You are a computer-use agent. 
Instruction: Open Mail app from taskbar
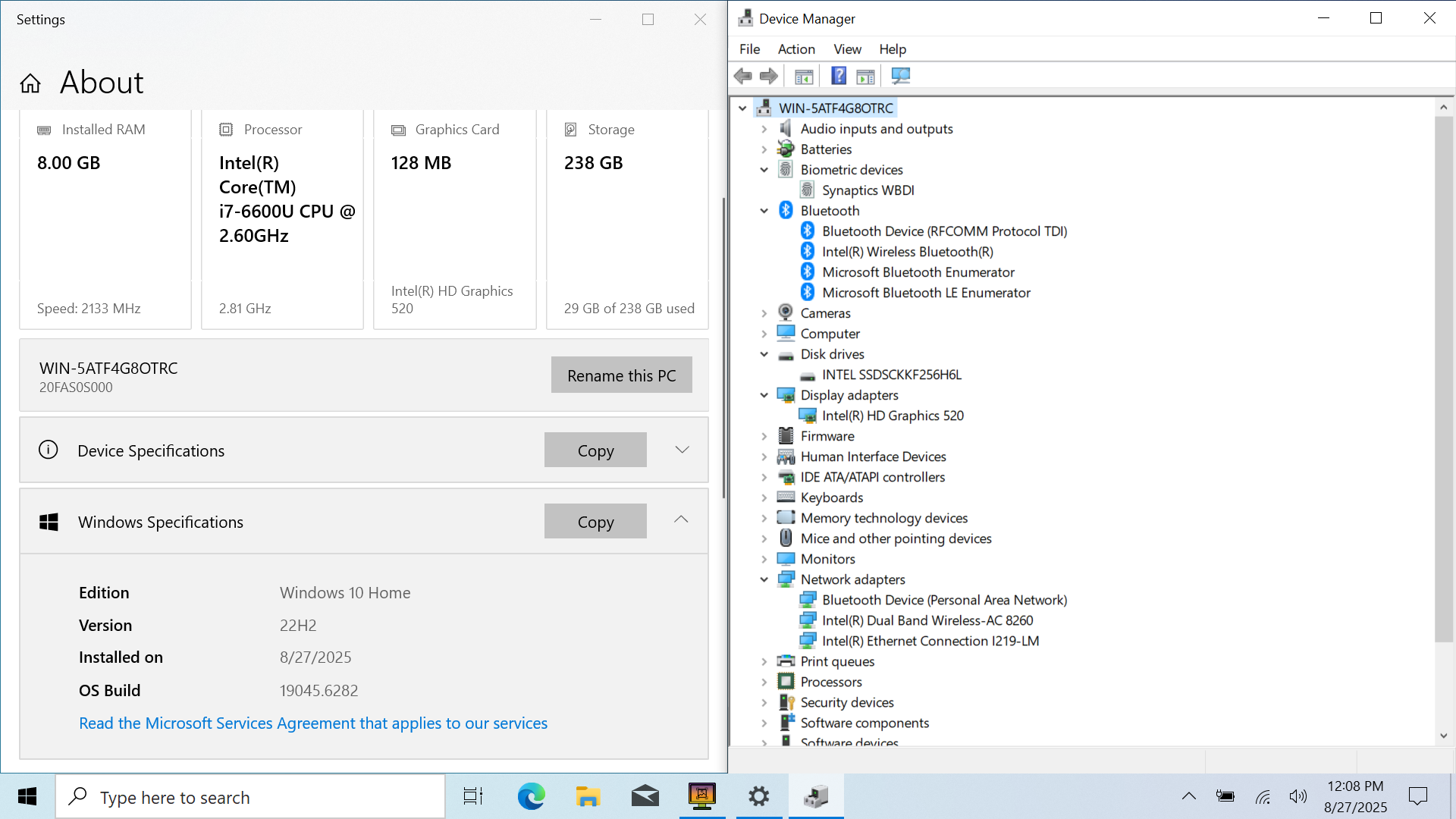pos(645,796)
